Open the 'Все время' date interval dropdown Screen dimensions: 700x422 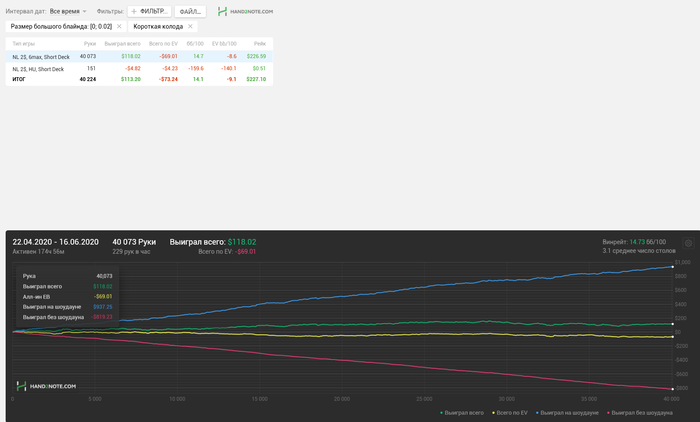coord(68,11)
